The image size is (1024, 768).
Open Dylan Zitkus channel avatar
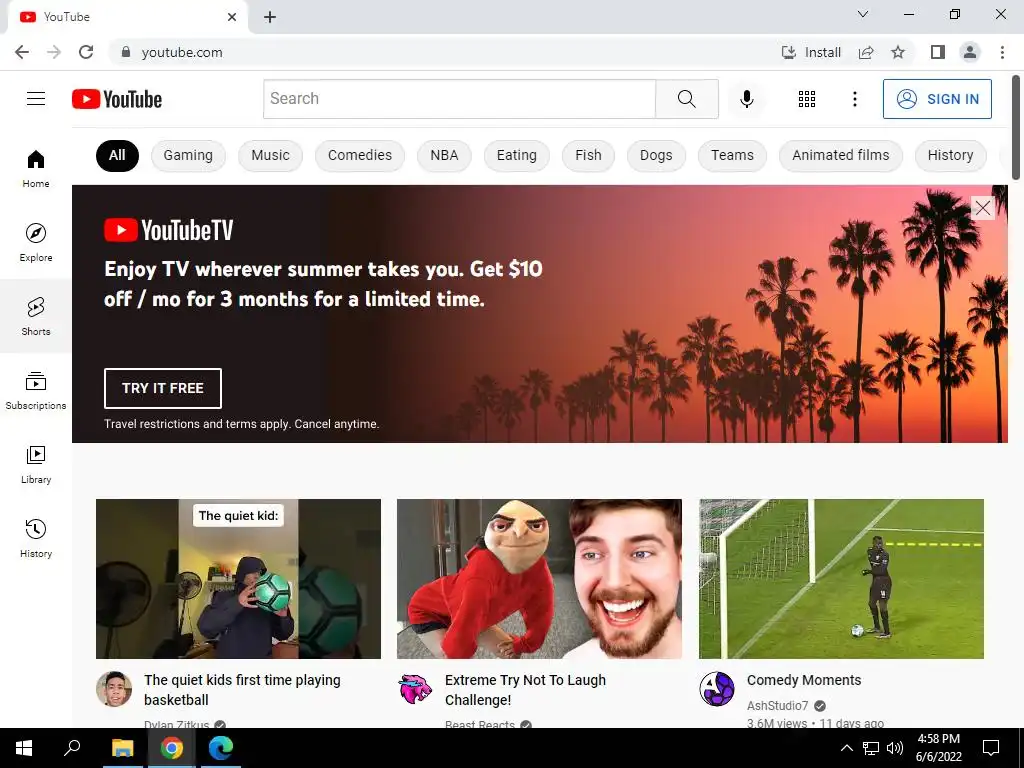114,689
